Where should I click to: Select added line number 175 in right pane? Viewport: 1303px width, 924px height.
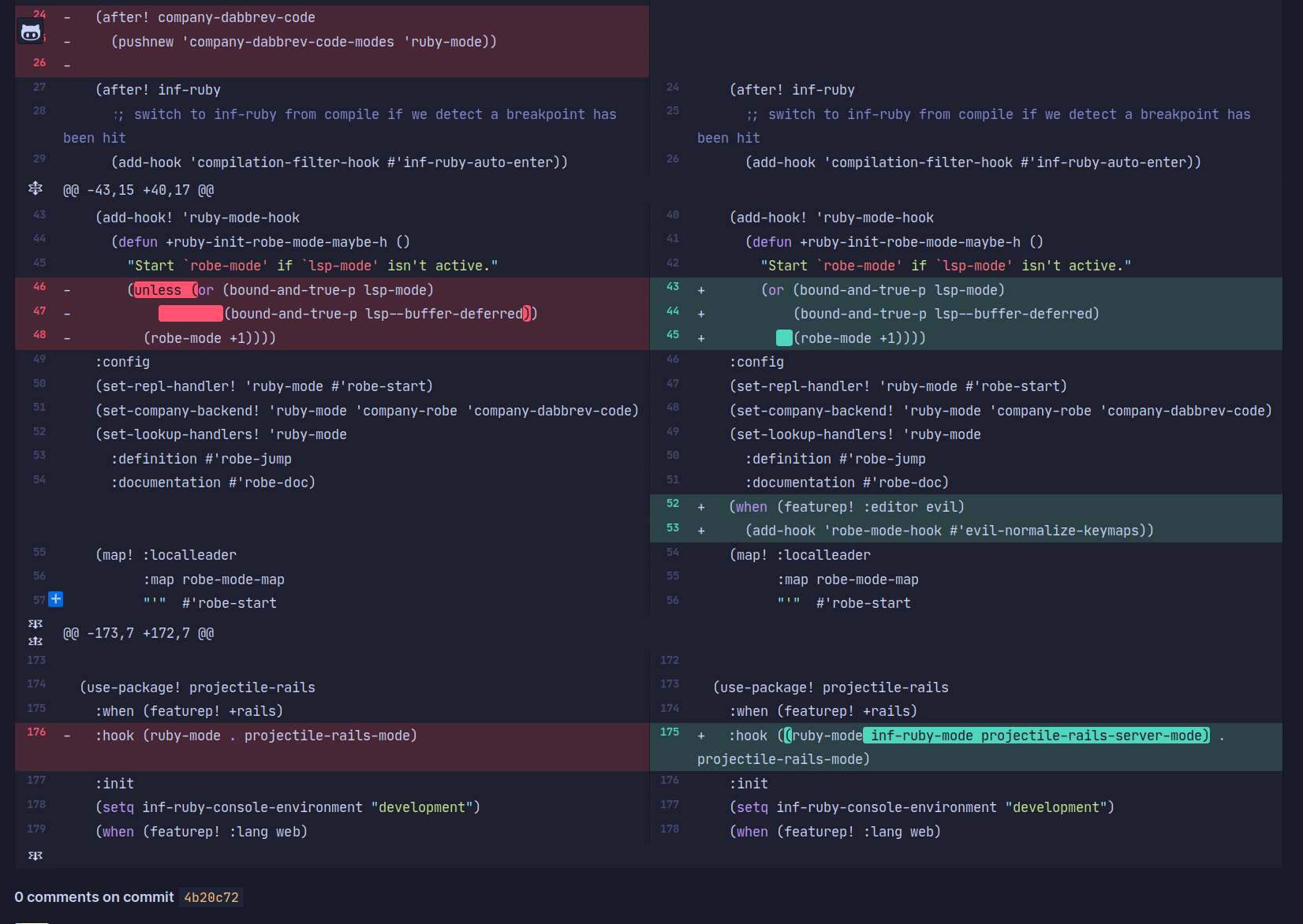click(x=670, y=732)
